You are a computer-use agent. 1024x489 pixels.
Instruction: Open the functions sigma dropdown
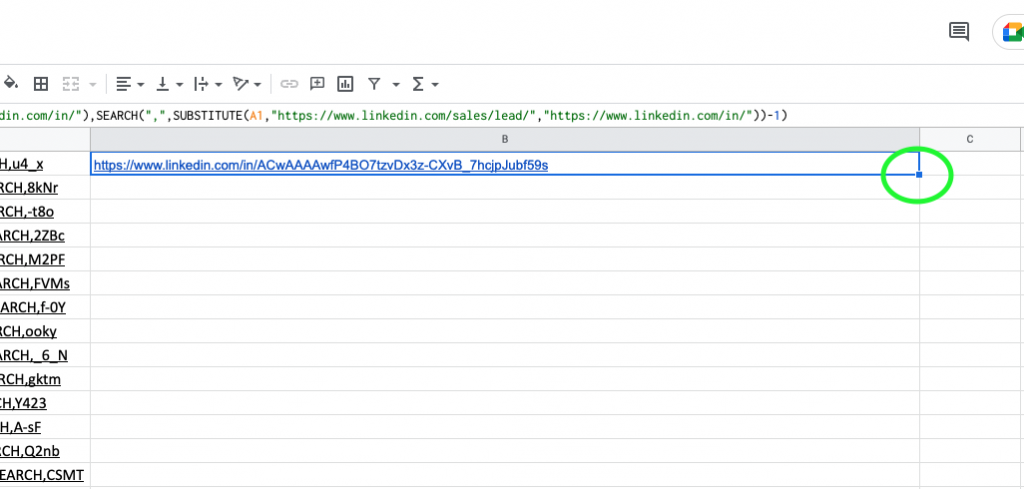tap(419, 84)
